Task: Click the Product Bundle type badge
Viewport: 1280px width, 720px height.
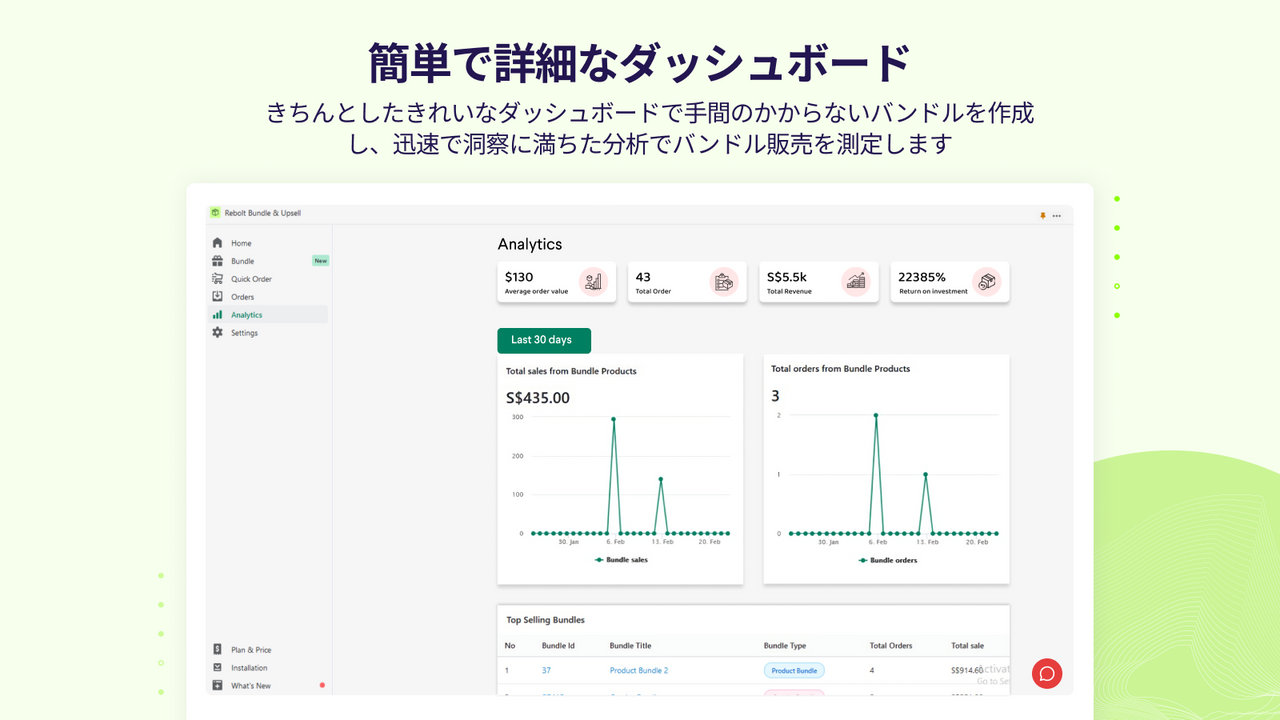Action: coord(794,670)
